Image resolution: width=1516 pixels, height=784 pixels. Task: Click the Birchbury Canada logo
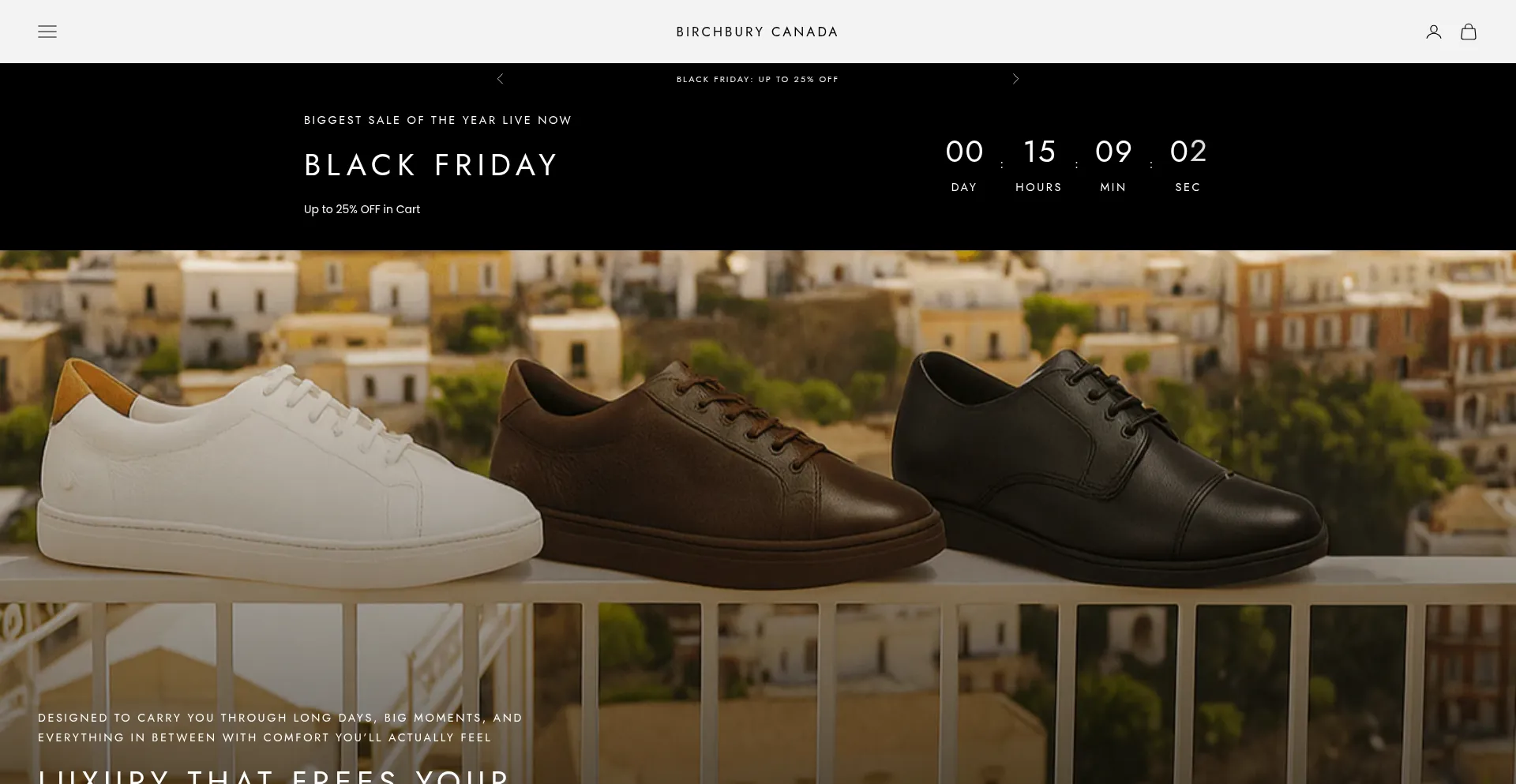[x=756, y=32]
